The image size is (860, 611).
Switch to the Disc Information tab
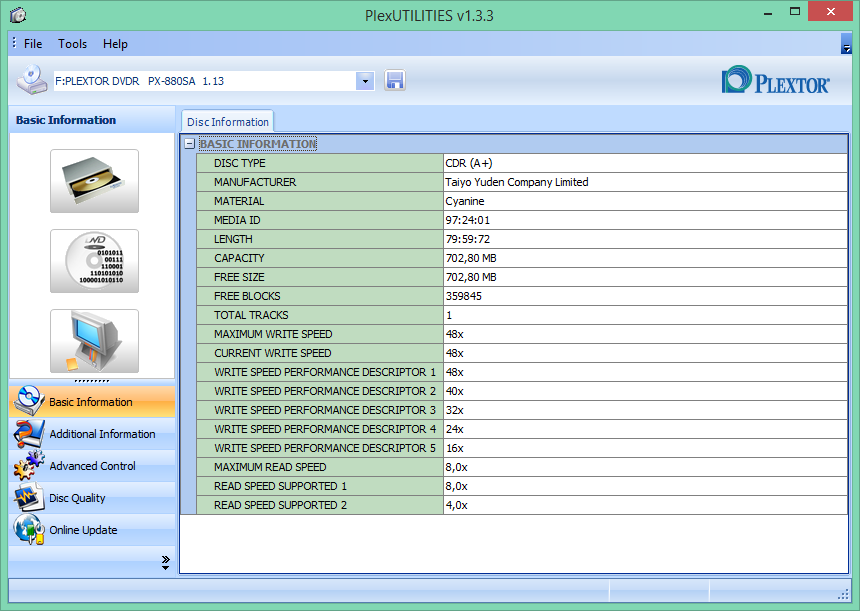(228, 122)
